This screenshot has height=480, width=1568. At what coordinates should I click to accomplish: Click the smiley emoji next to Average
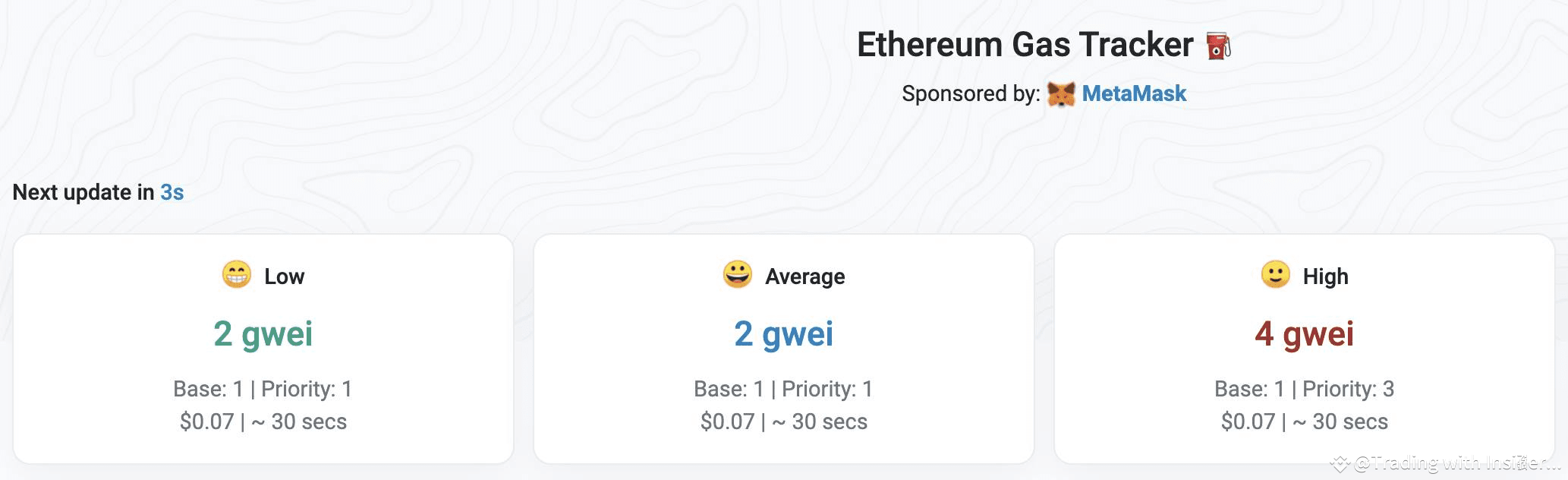coord(737,274)
